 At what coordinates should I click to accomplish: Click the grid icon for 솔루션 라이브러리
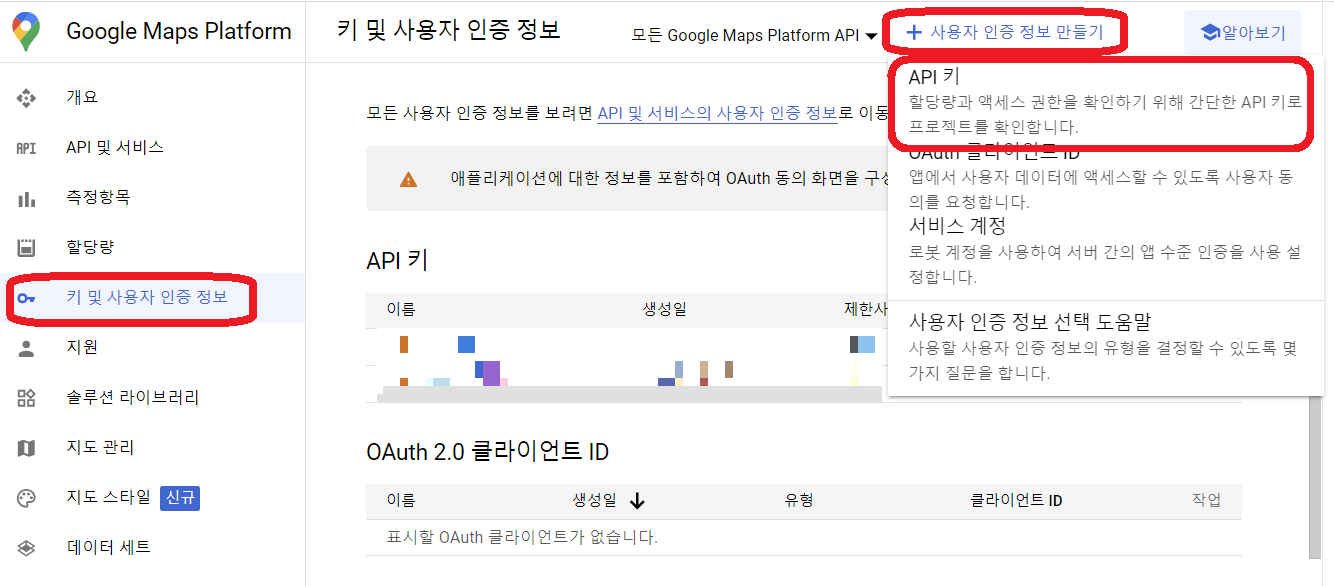[27, 398]
